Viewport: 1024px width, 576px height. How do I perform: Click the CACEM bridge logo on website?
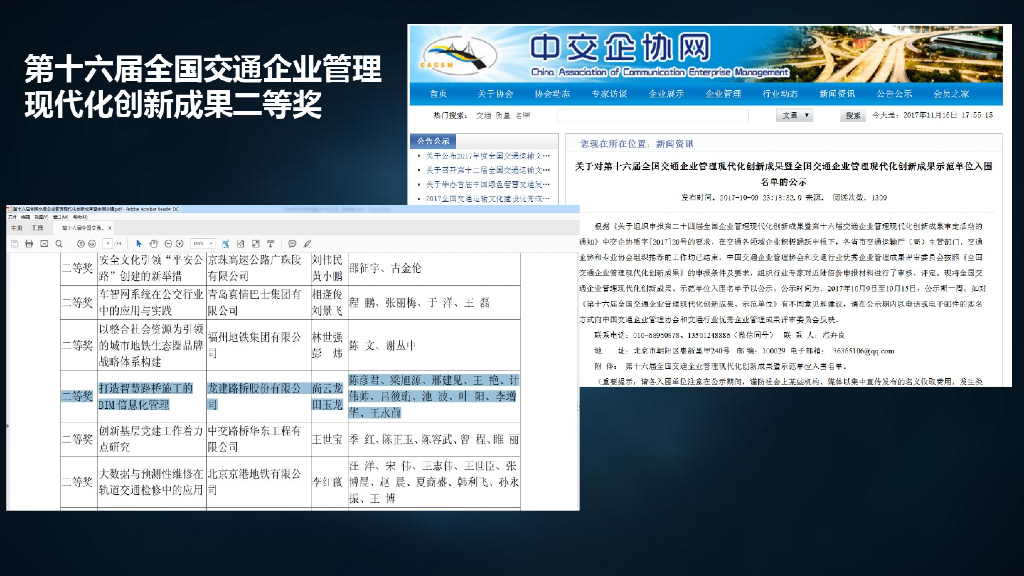(x=457, y=56)
